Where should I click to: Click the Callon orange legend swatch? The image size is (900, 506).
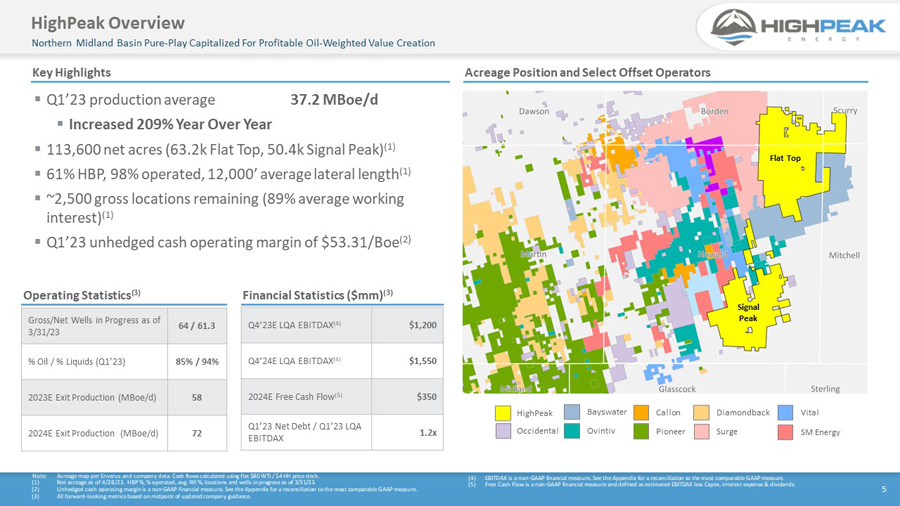click(641, 412)
